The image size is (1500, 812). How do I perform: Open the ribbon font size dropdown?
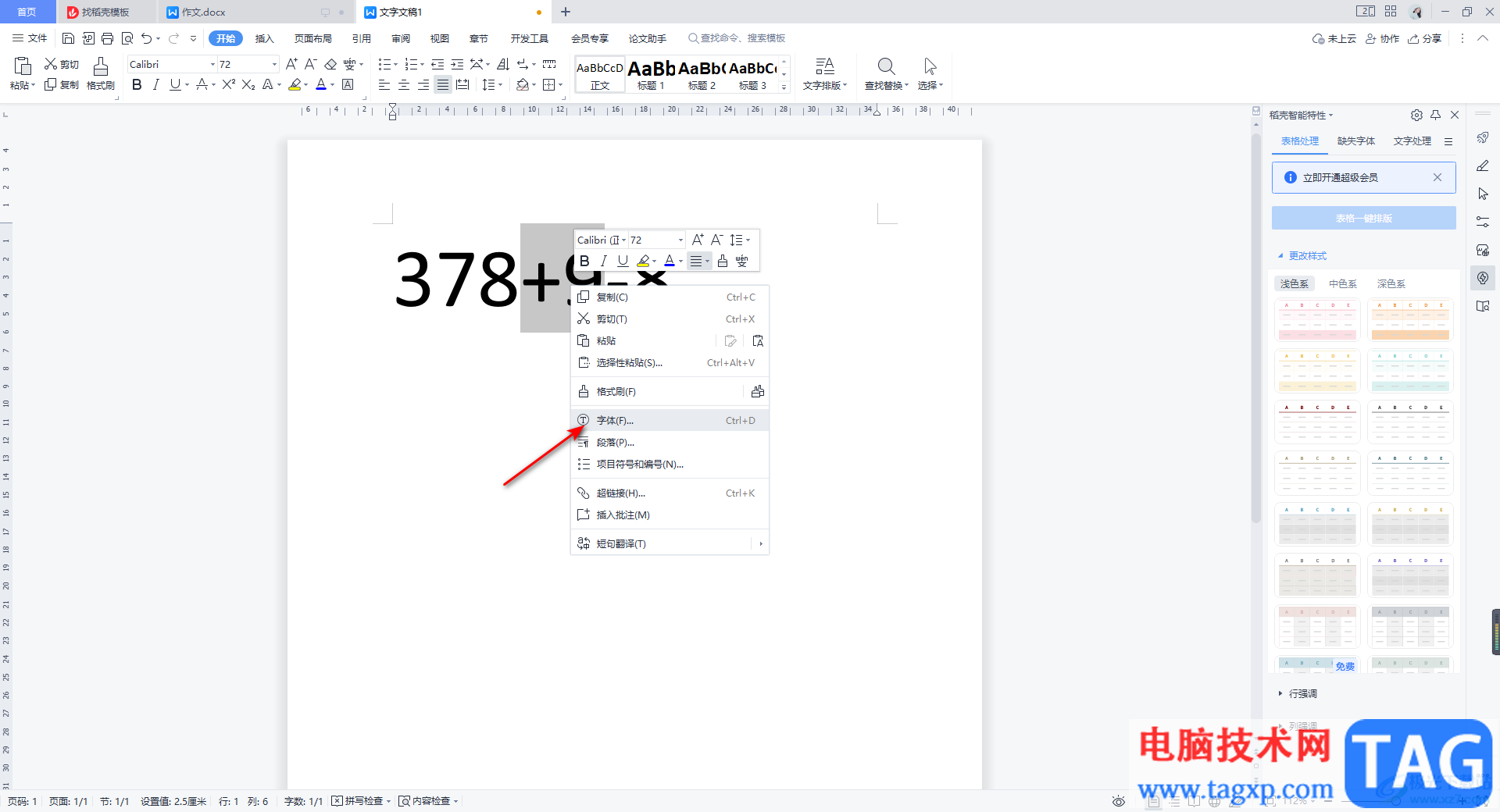(x=274, y=64)
